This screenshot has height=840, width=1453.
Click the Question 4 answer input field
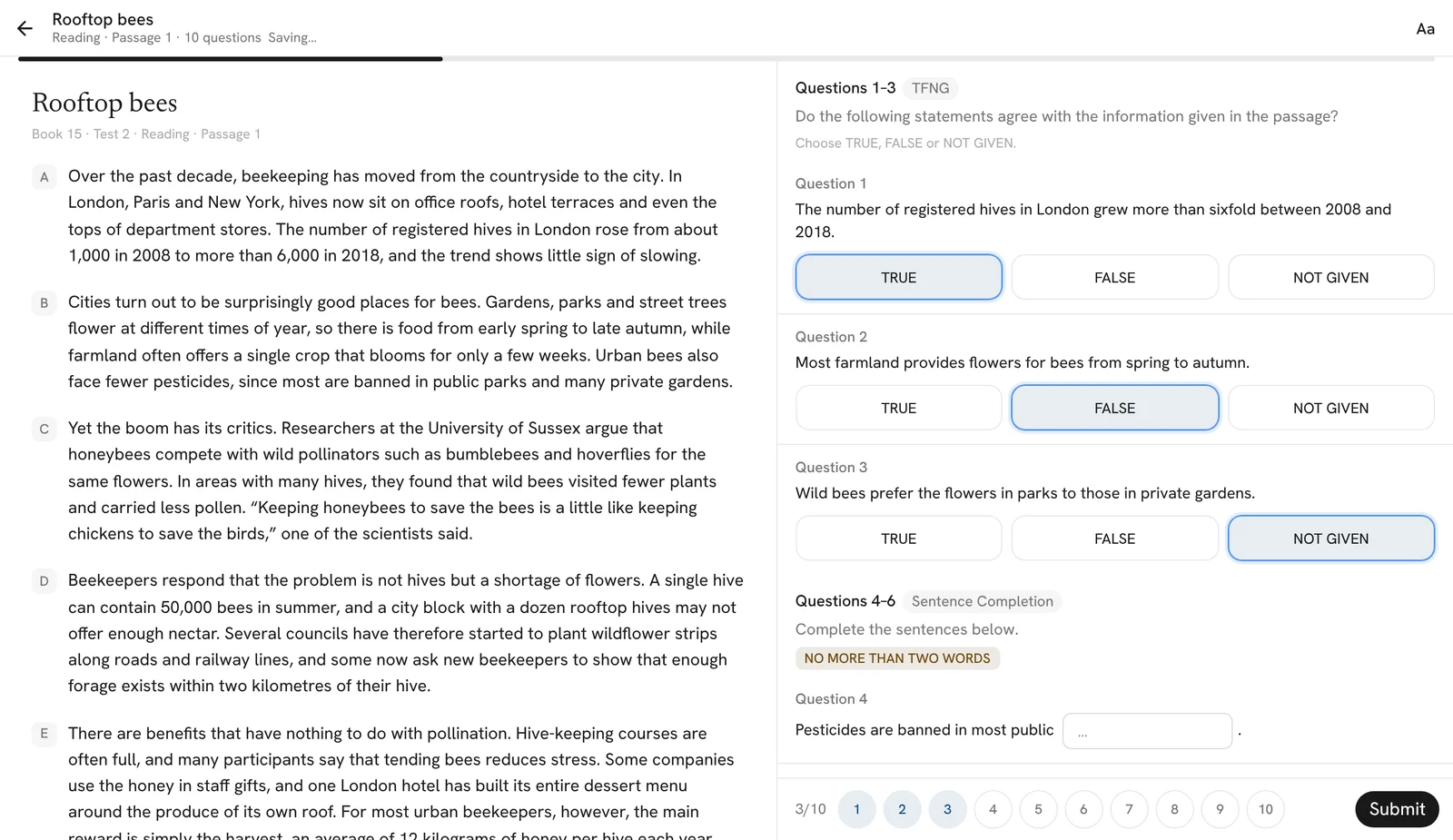tap(1147, 731)
